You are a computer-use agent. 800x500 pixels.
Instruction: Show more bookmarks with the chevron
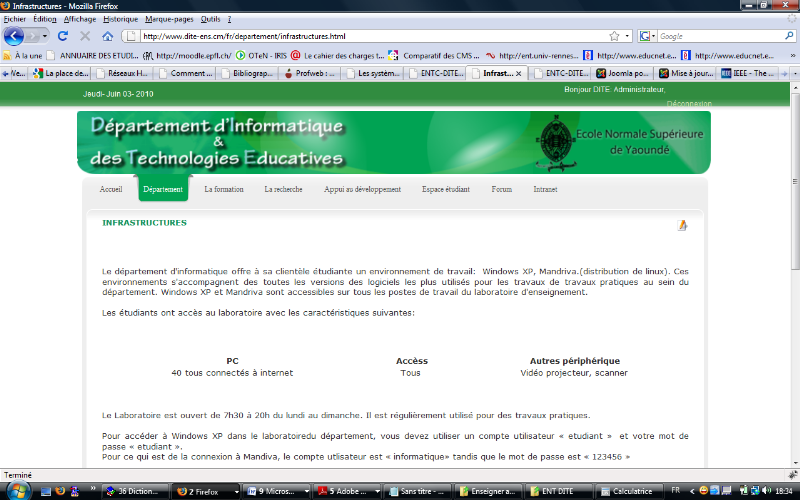coord(793,55)
